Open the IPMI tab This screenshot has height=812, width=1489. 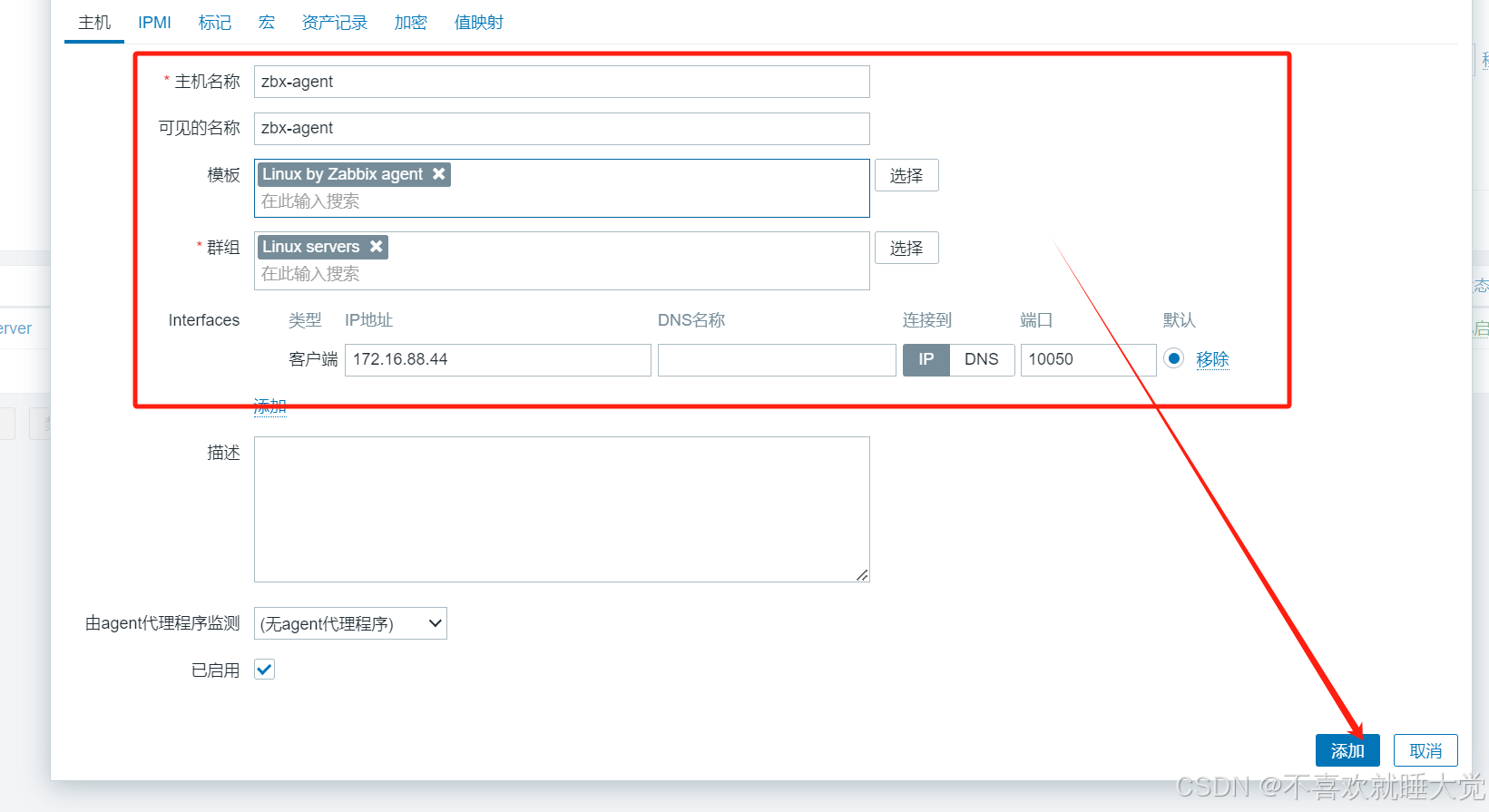click(154, 23)
